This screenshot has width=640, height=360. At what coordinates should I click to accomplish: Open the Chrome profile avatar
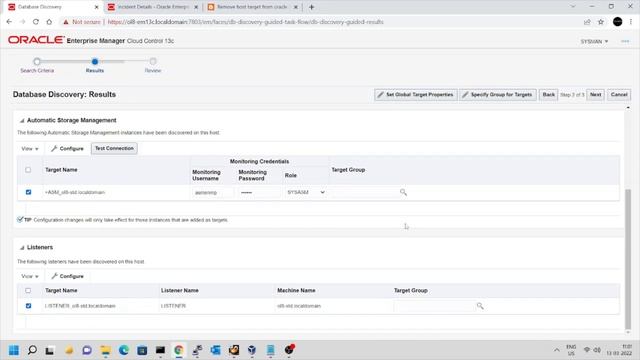click(618, 22)
